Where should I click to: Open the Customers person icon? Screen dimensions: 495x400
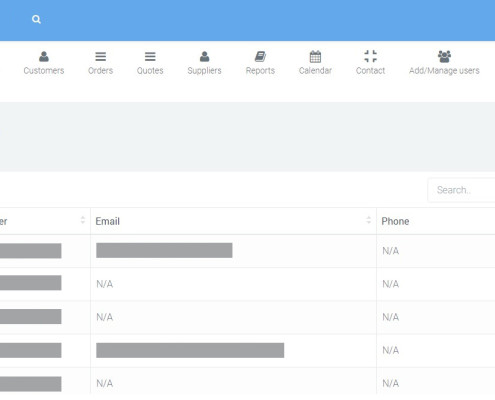[x=44, y=57]
